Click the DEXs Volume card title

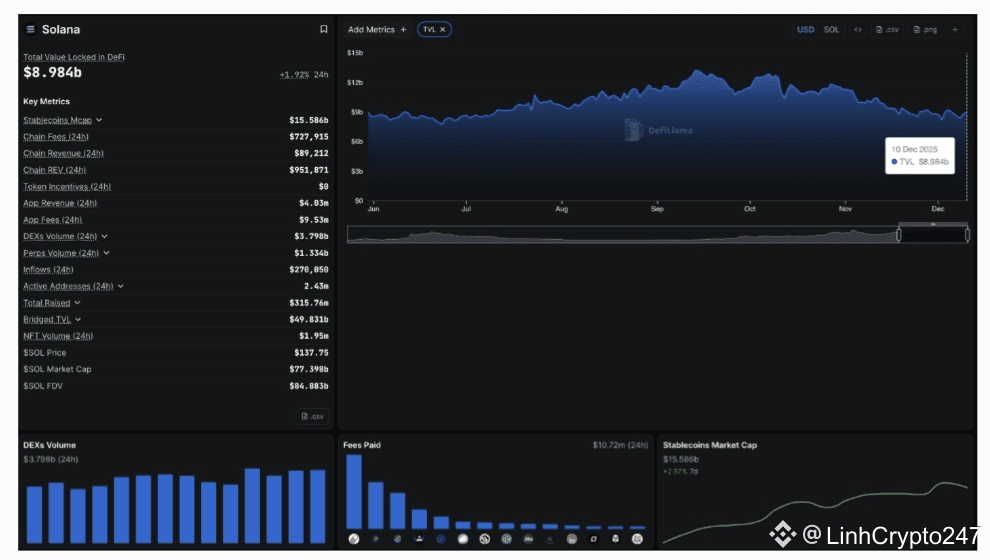[x=49, y=445]
